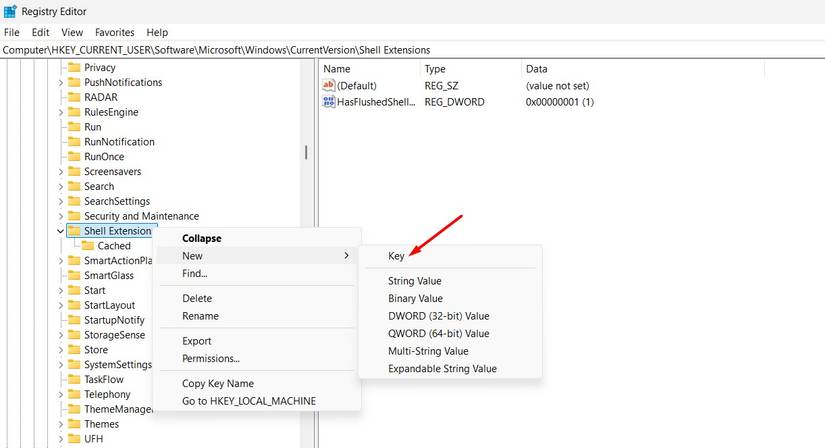This screenshot has height=448, width=825.
Task: Expand the PushNotifications key
Action: [x=61, y=83]
